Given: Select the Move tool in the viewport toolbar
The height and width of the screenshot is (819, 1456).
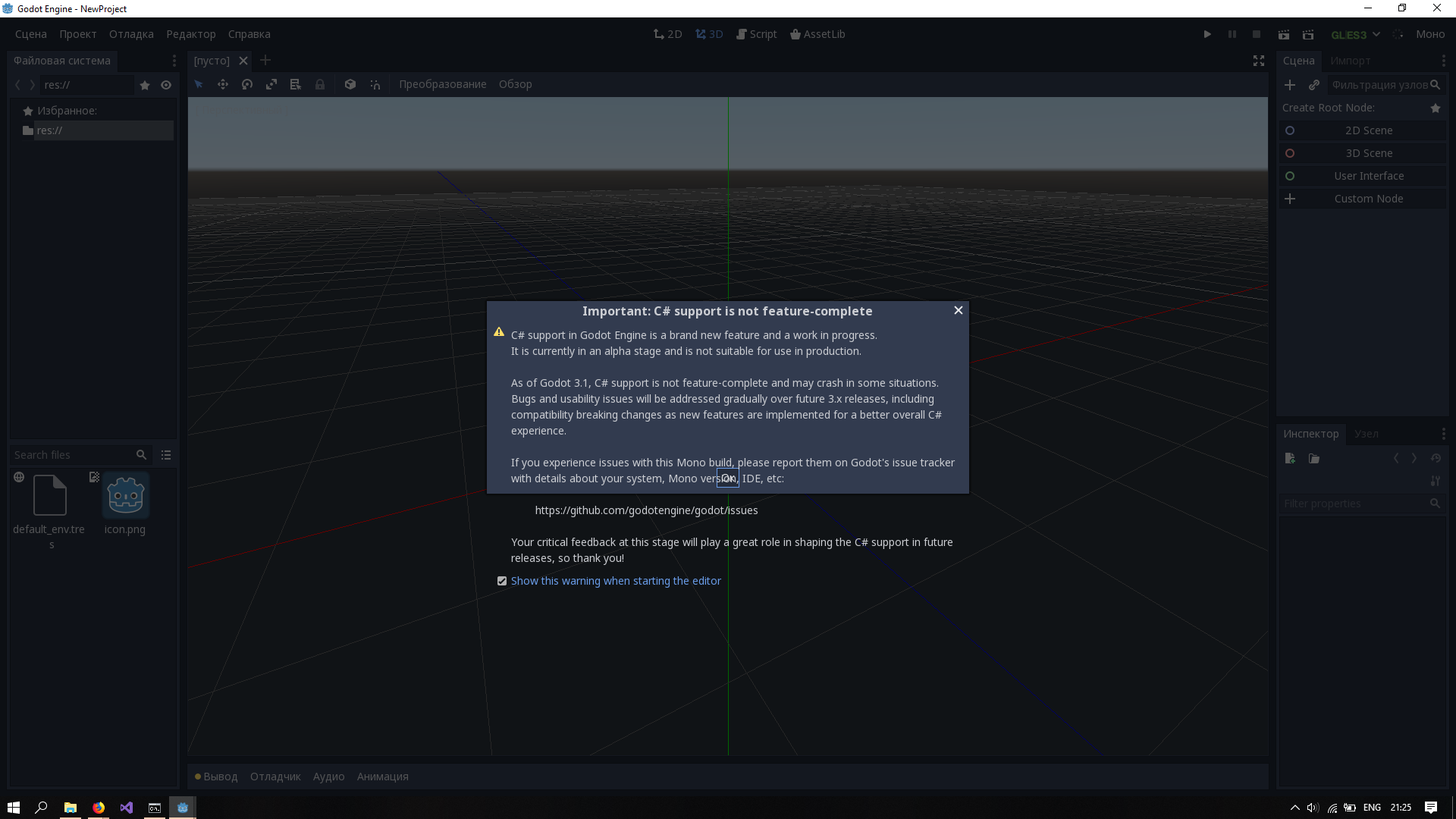Looking at the screenshot, I should [223, 84].
